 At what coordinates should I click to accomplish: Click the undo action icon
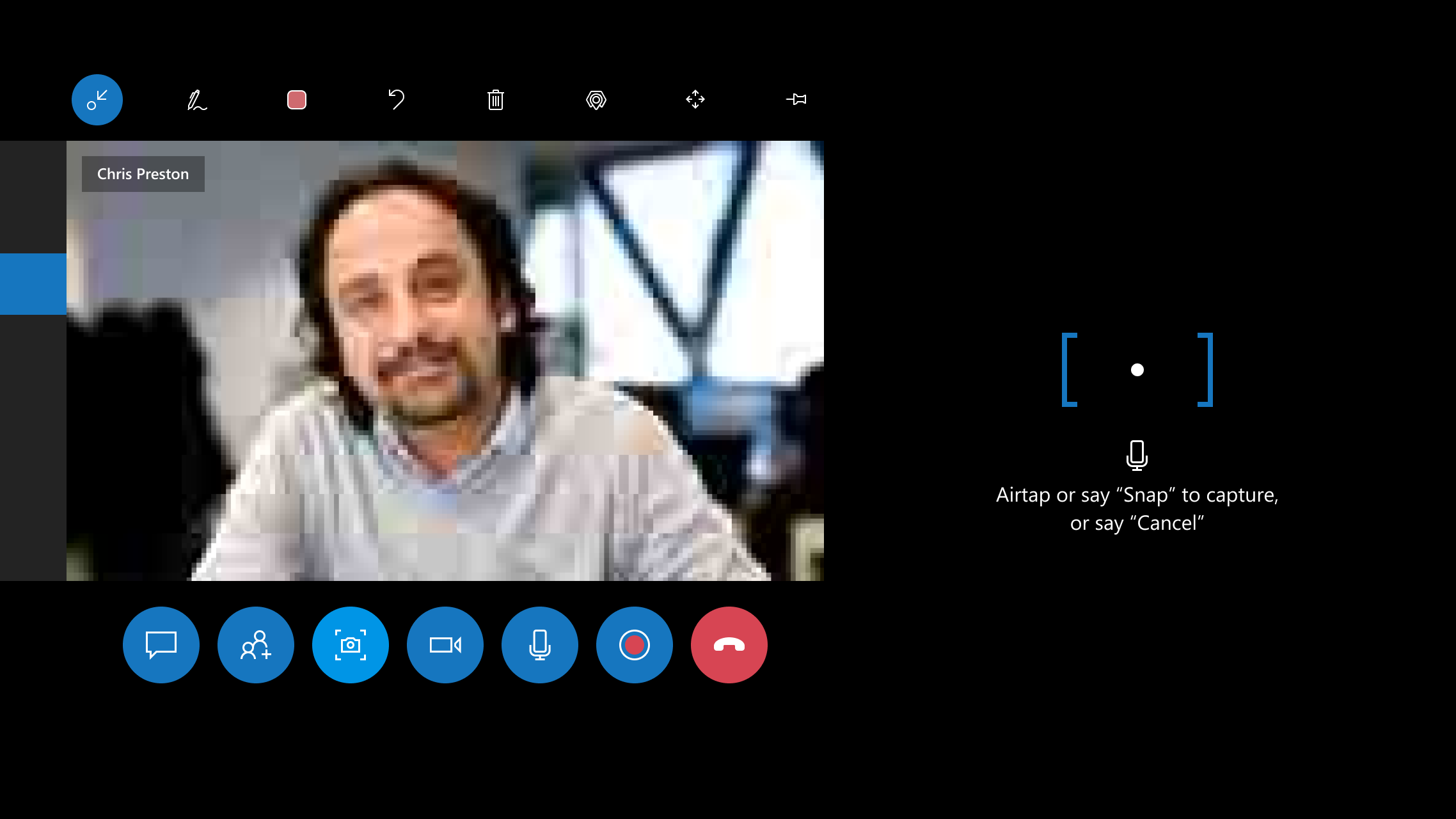tap(397, 99)
